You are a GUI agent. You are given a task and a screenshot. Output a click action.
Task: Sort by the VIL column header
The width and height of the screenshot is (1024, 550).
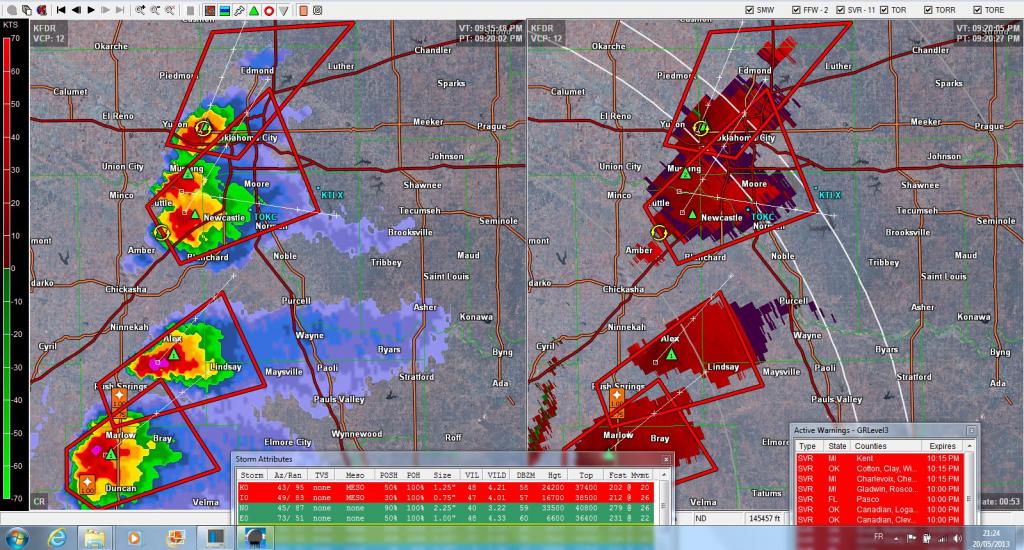pos(472,475)
